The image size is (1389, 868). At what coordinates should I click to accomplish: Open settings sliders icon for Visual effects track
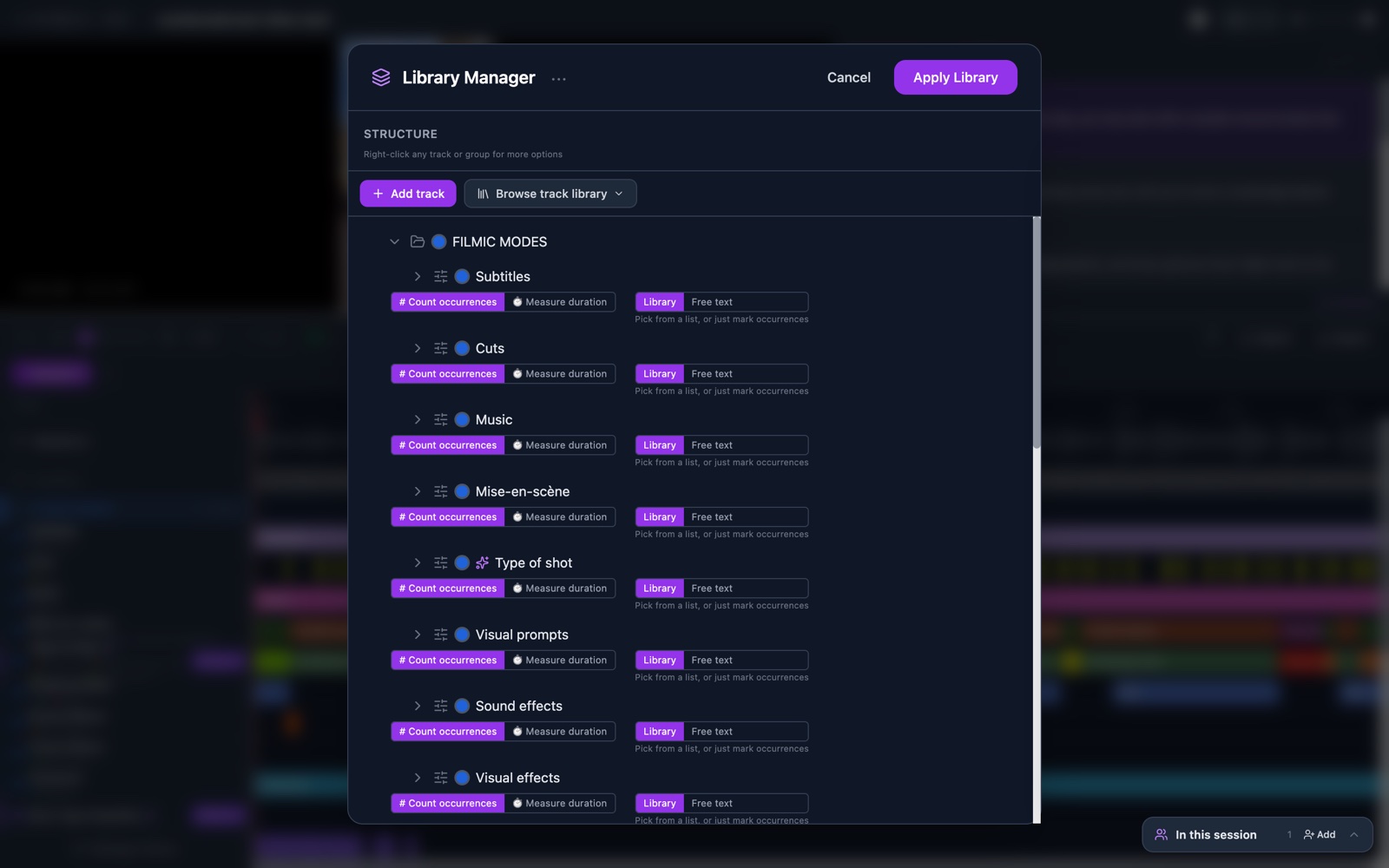(x=441, y=778)
